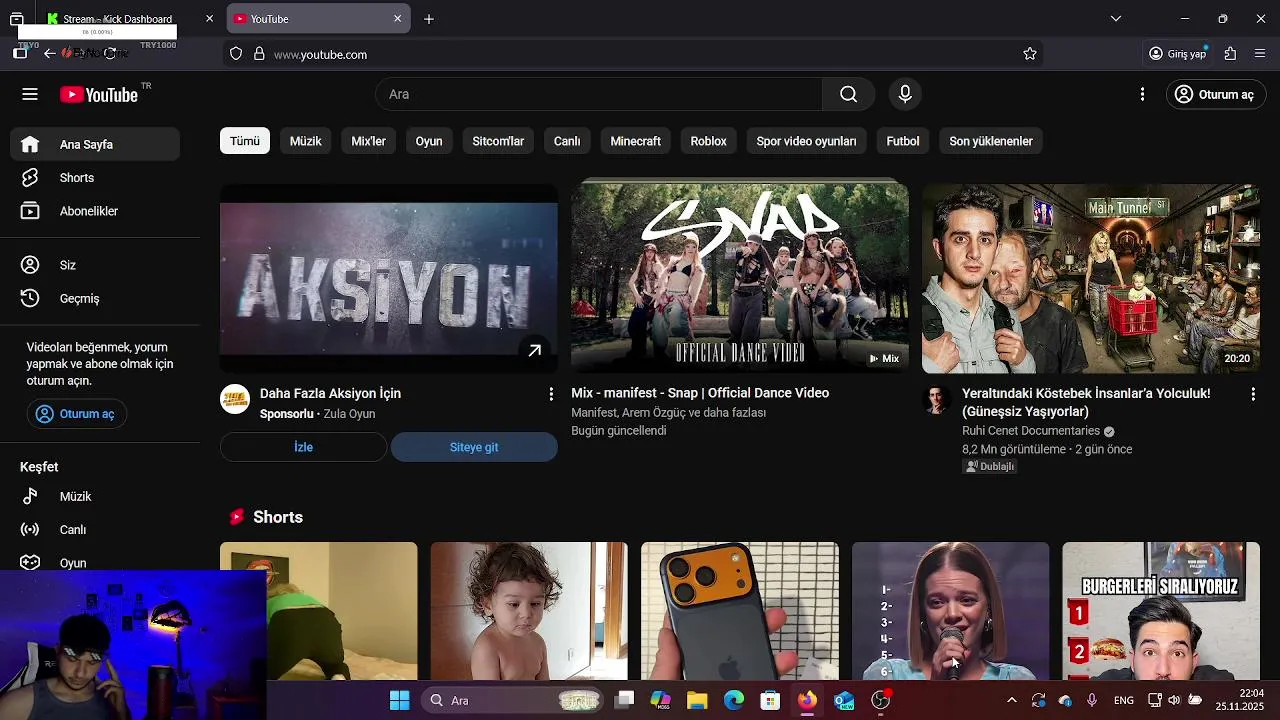
Task: Select Spor video oyunları chip
Action: coord(806,141)
